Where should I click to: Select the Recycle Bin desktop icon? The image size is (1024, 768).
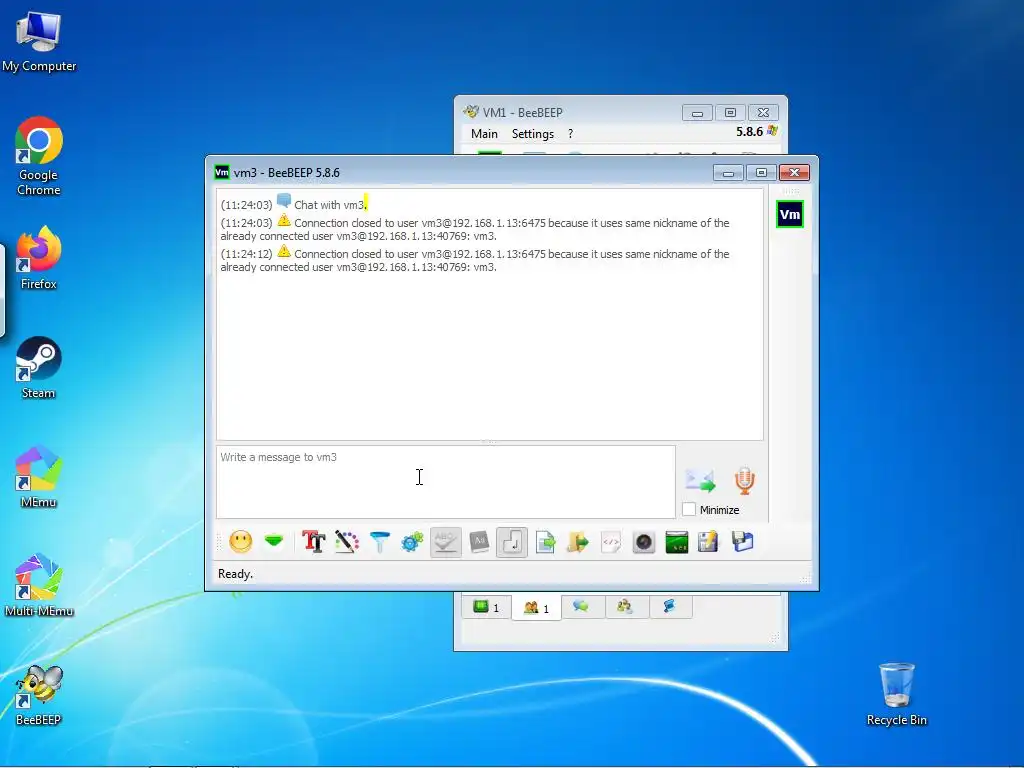coord(897,695)
